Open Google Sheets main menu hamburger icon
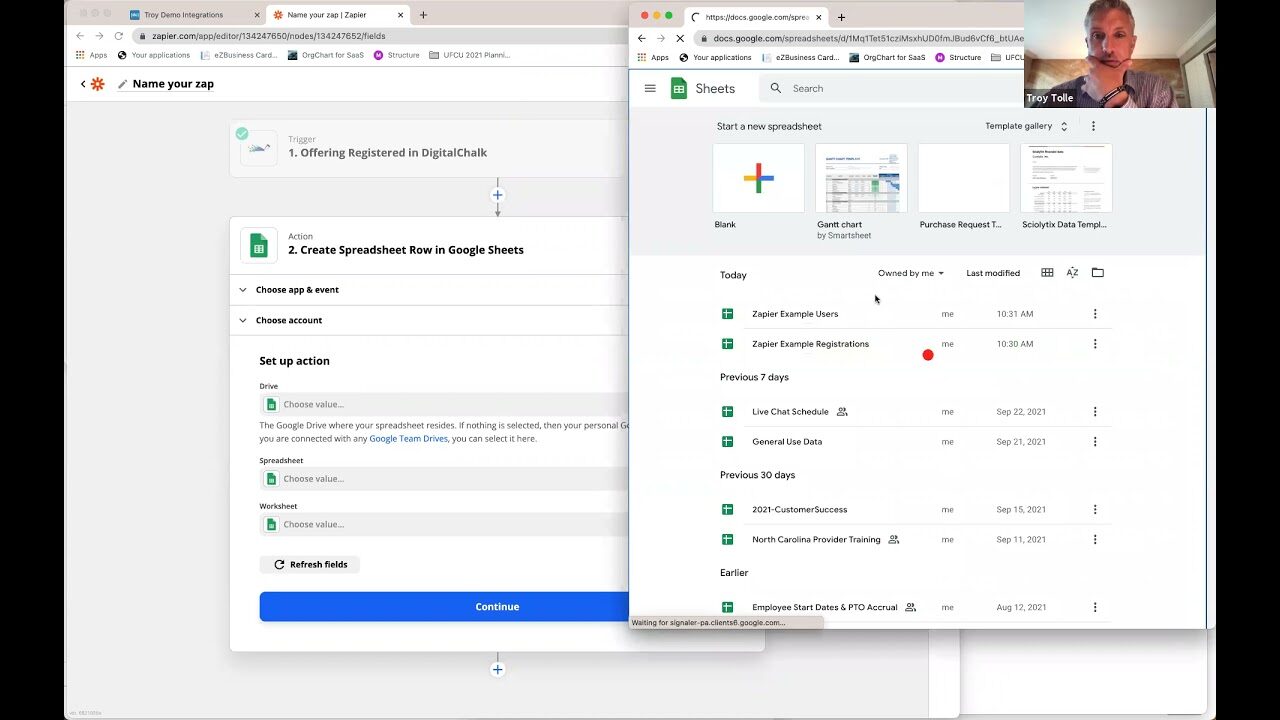 coord(650,88)
